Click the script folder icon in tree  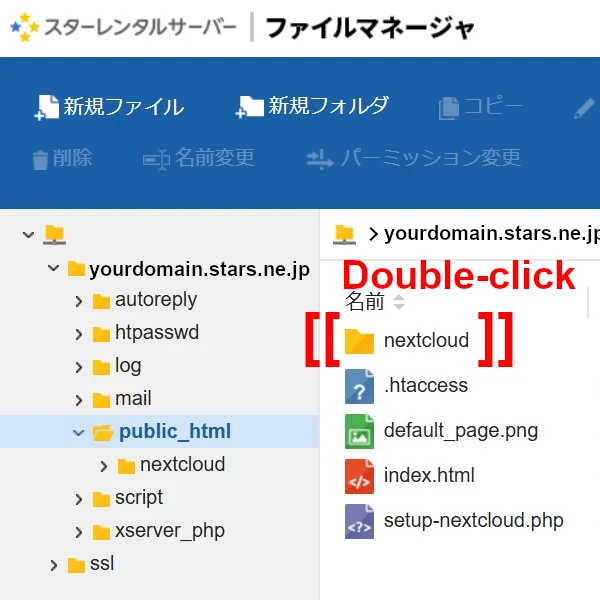coord(101,499)
